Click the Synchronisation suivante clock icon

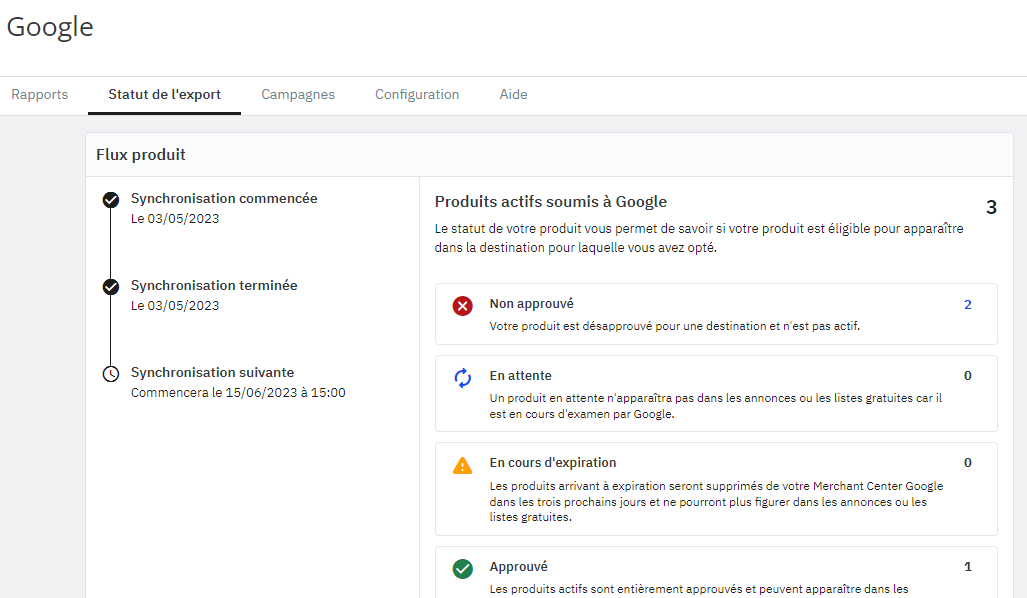[x=111, y=374]
